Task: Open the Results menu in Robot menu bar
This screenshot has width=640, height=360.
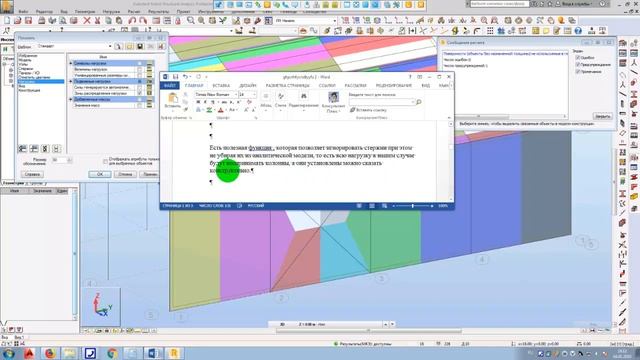Action: (x=158, y=12)
